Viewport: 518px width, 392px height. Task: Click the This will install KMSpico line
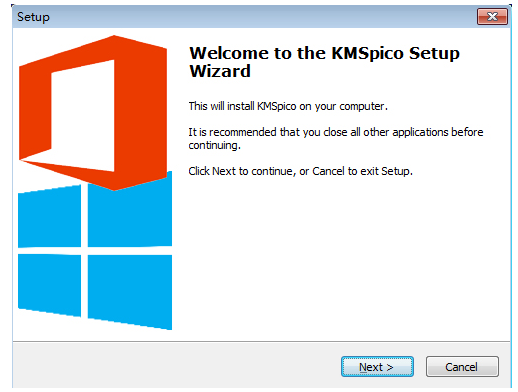click(x=288, y=106)
